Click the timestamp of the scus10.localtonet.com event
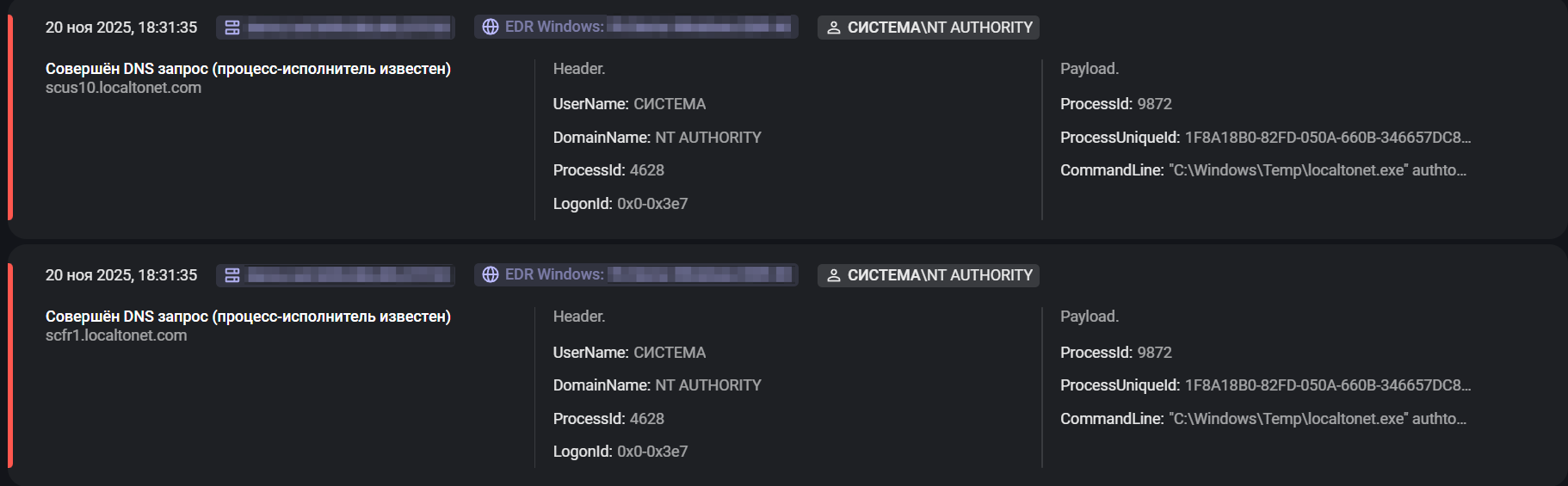Screen dimensions: 1568x486 point(121,28)
